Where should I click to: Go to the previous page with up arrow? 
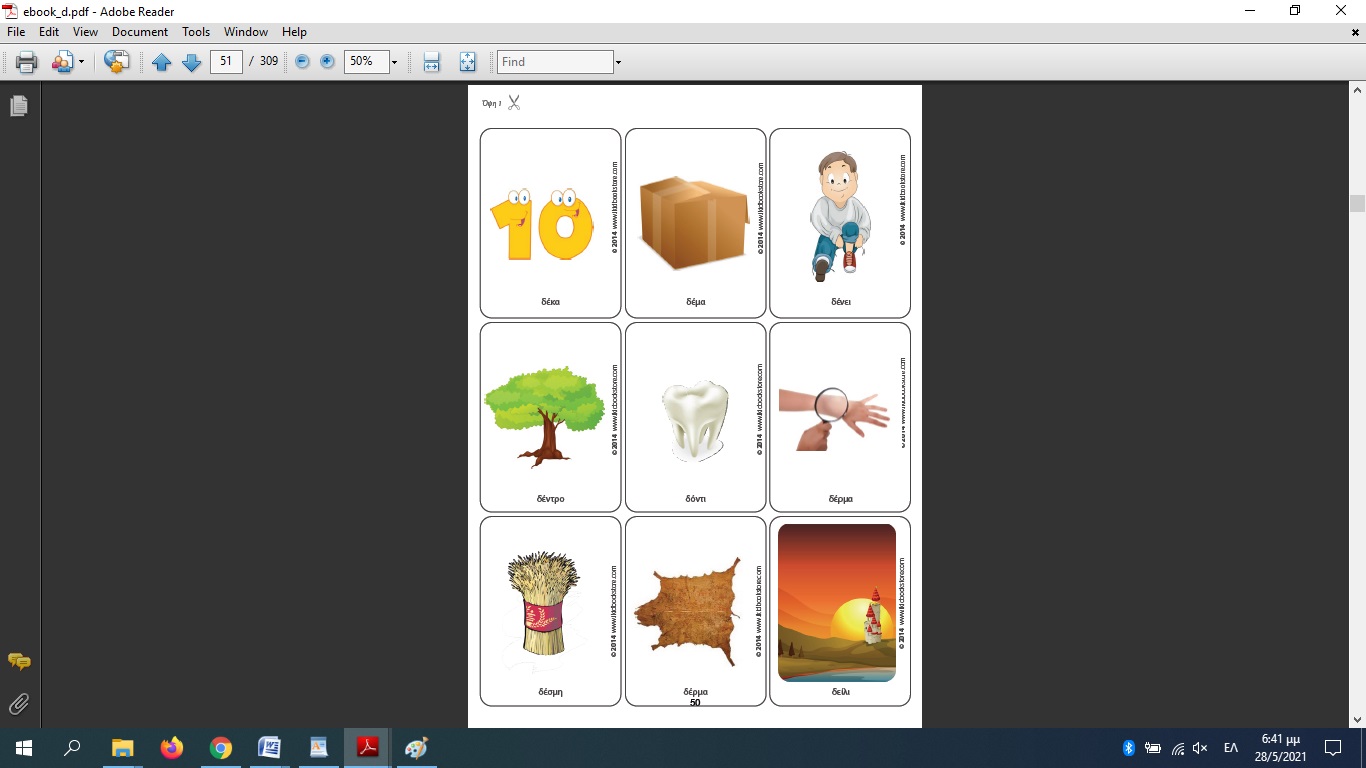161,62
